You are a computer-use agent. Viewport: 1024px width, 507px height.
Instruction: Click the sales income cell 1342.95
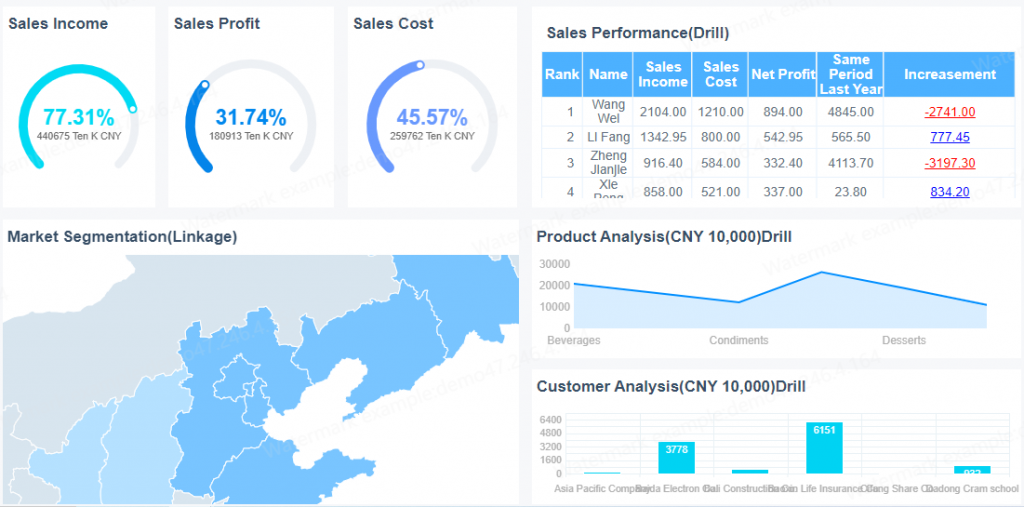click(663, 137)
